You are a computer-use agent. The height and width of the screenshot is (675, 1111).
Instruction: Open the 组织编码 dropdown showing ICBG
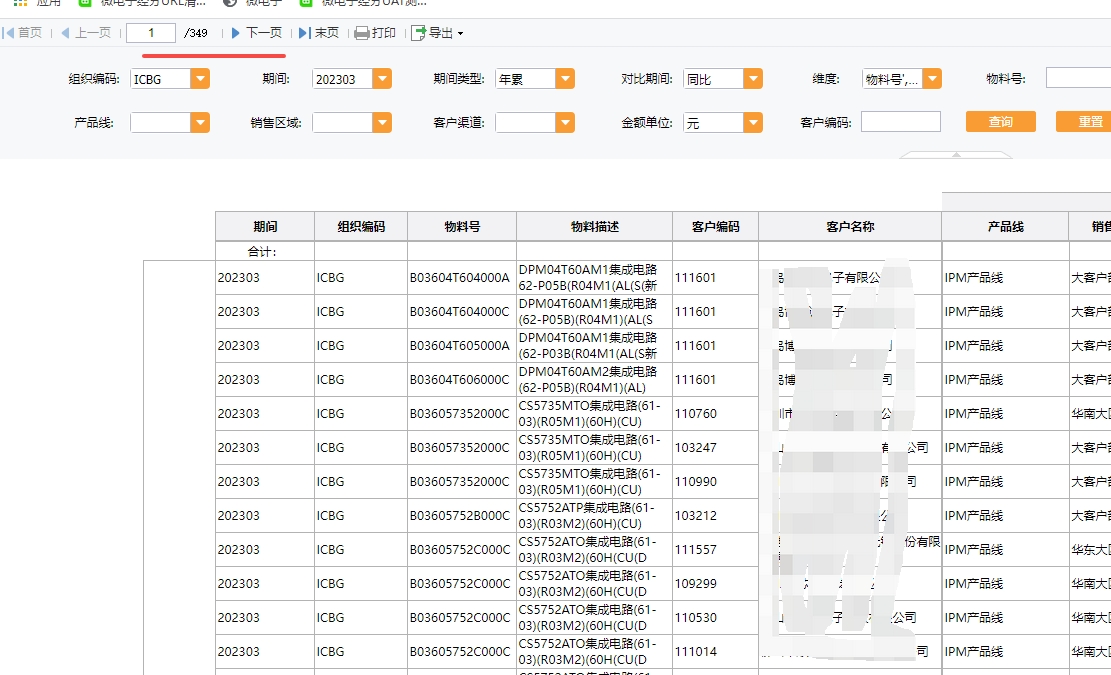coord(201,79)
